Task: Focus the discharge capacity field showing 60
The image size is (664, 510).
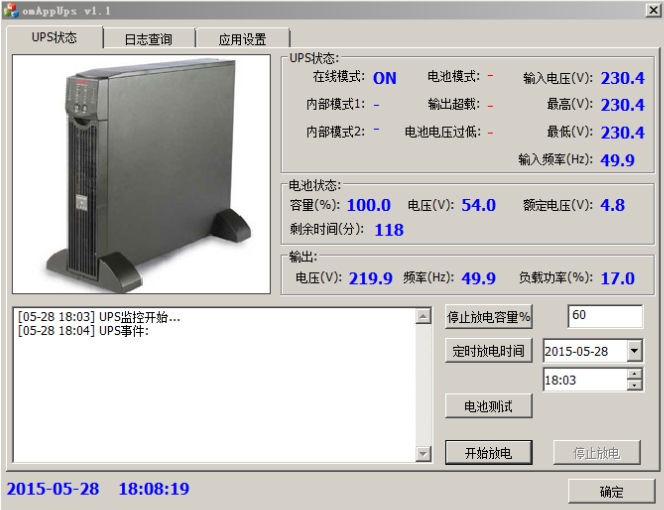Action: tap(604, 316)
